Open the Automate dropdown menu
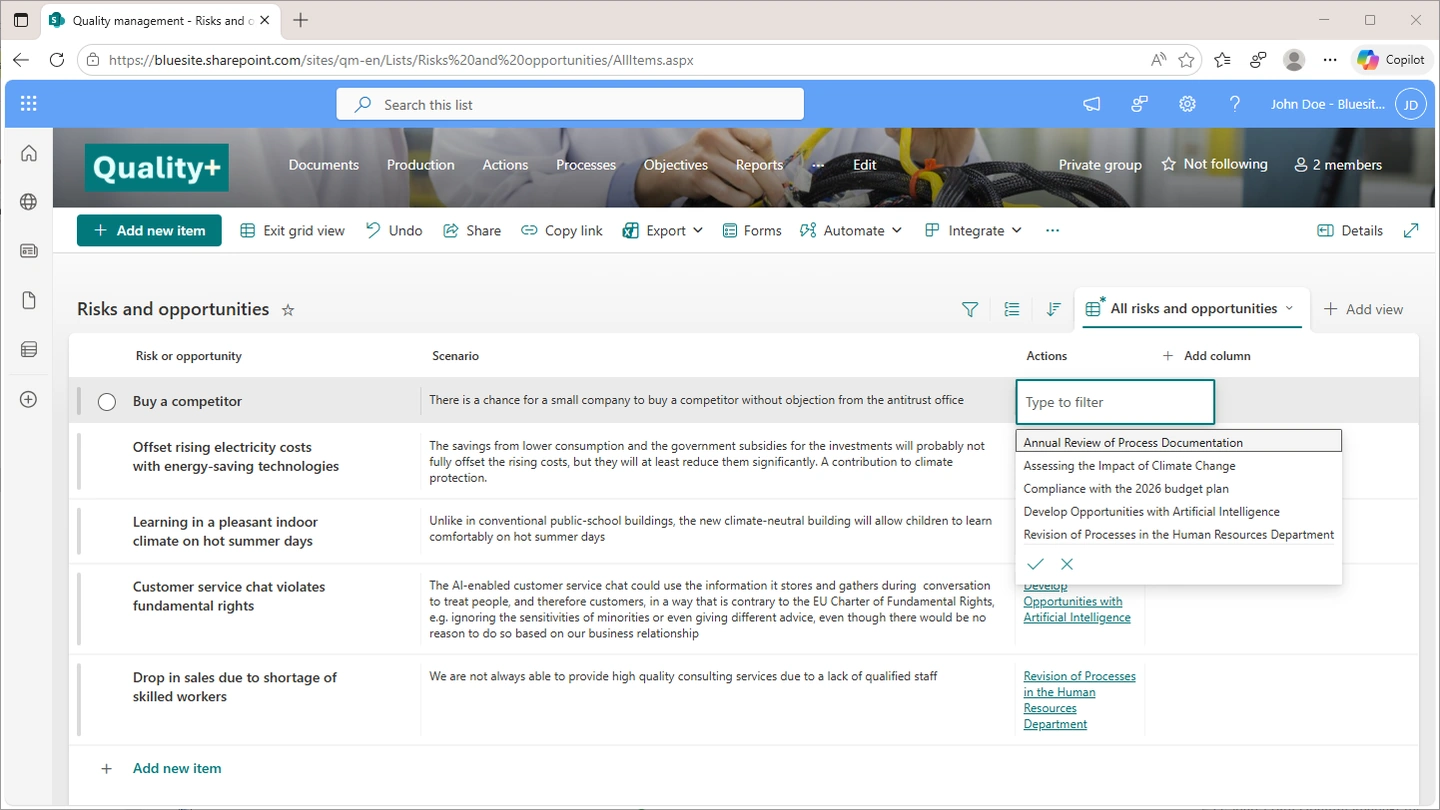1440x810 pixels. click(x=851, y=231)
